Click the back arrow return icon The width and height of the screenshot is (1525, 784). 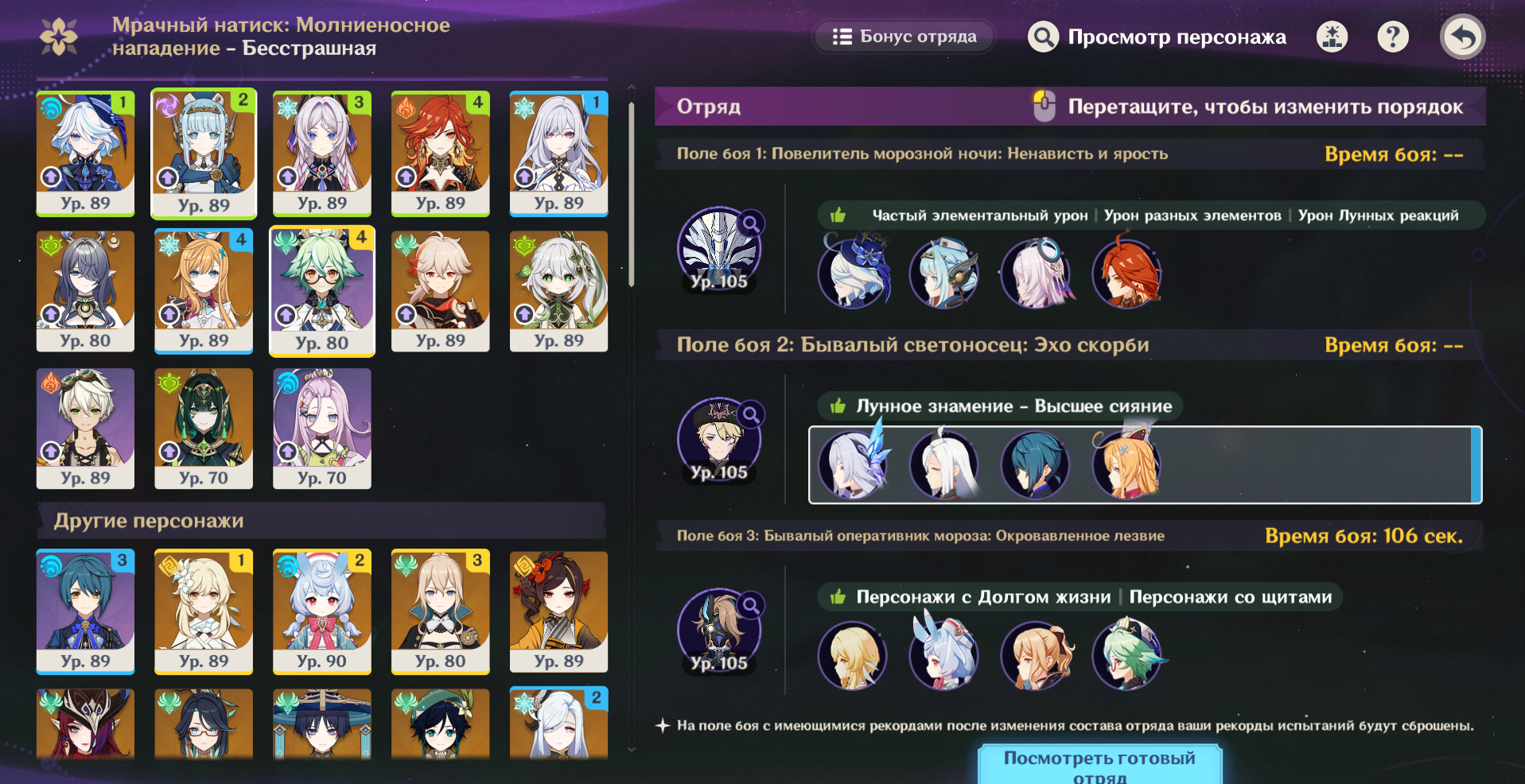coord(1462,37)
